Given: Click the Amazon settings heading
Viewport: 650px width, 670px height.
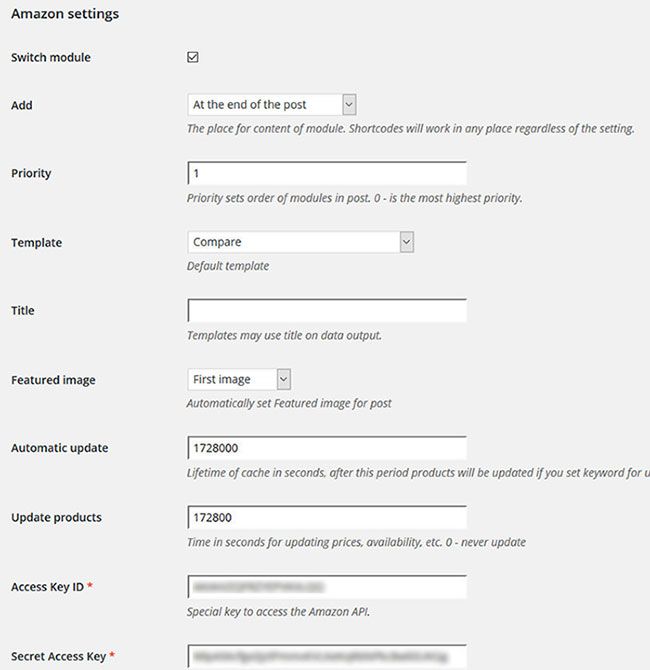Looking at the screenshot, I should pyautogui.click(x=65, y=14).
